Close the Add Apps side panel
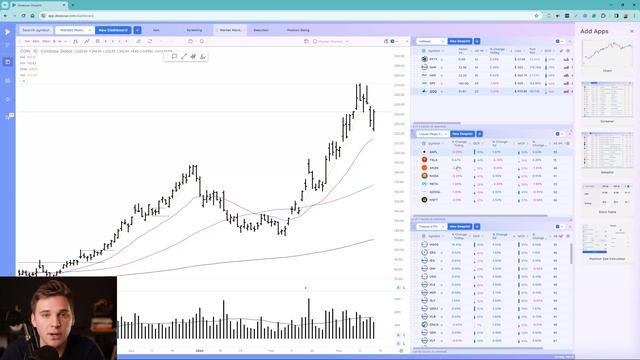Screen dimensions: 640x360 coord(632,31)
